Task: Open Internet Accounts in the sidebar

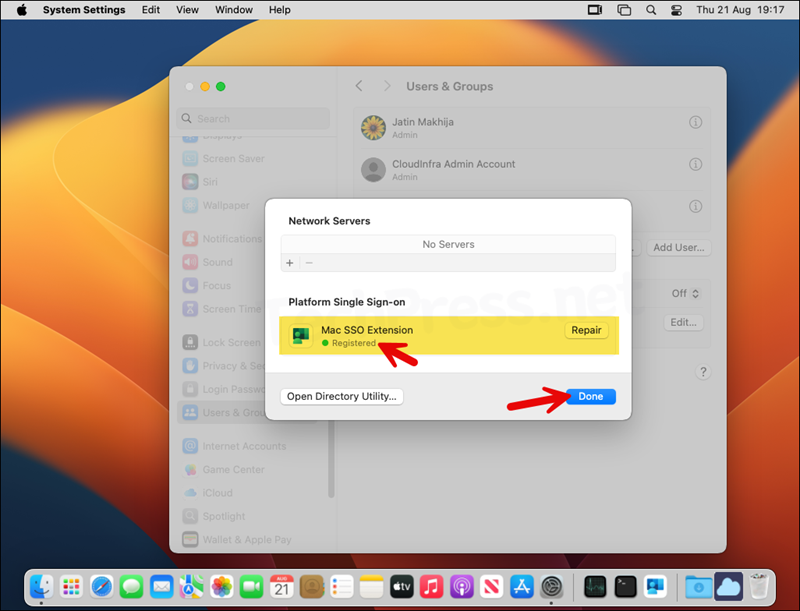Action: tap(234, 446)
